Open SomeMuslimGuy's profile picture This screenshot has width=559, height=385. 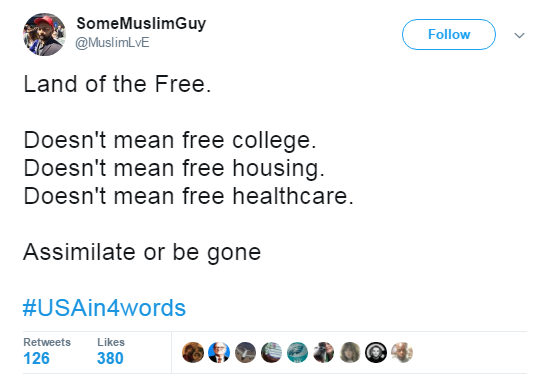pyautogui.click(x=45, y=35)
